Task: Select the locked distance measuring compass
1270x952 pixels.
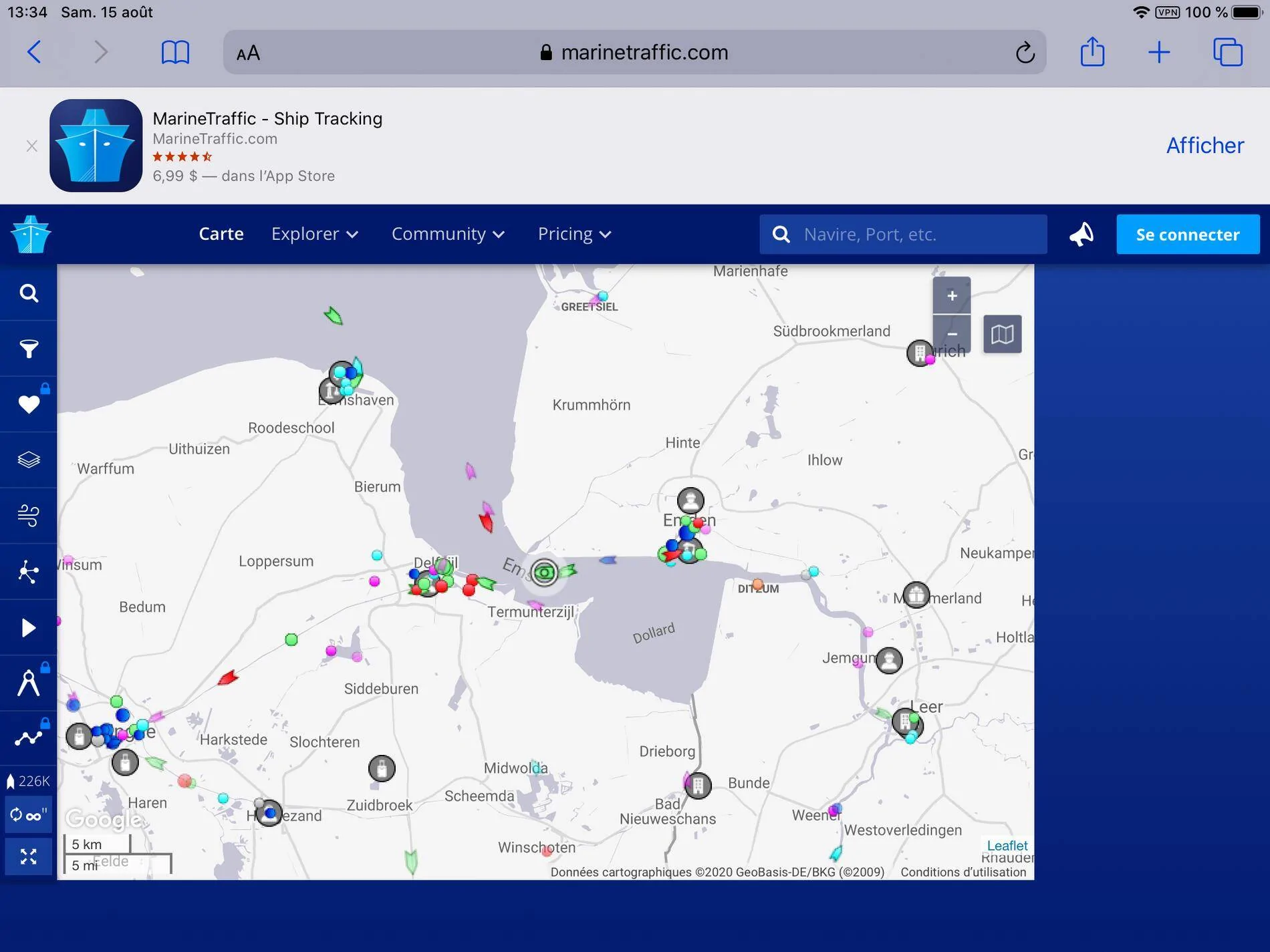Action: point(28,683)
